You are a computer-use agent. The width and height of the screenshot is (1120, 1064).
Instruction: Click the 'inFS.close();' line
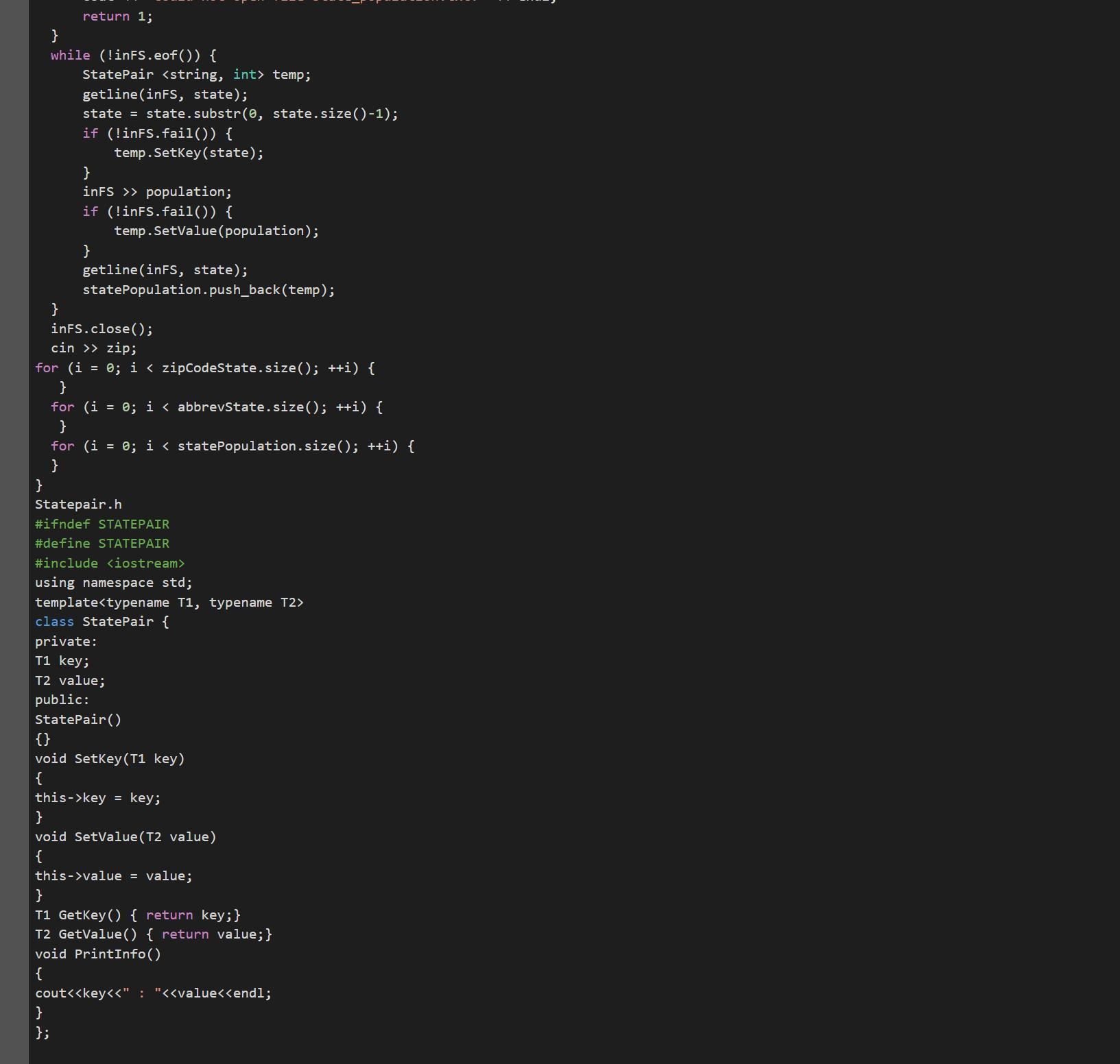102,329
